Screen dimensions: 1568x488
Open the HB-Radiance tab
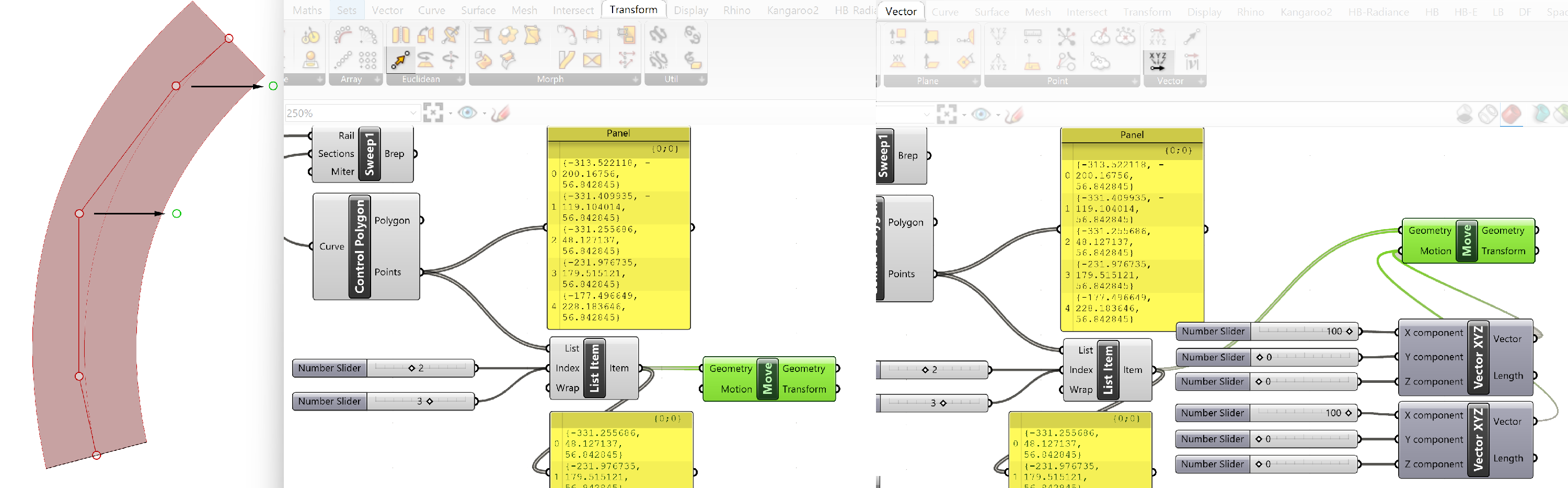click(x=1378, y=12)
